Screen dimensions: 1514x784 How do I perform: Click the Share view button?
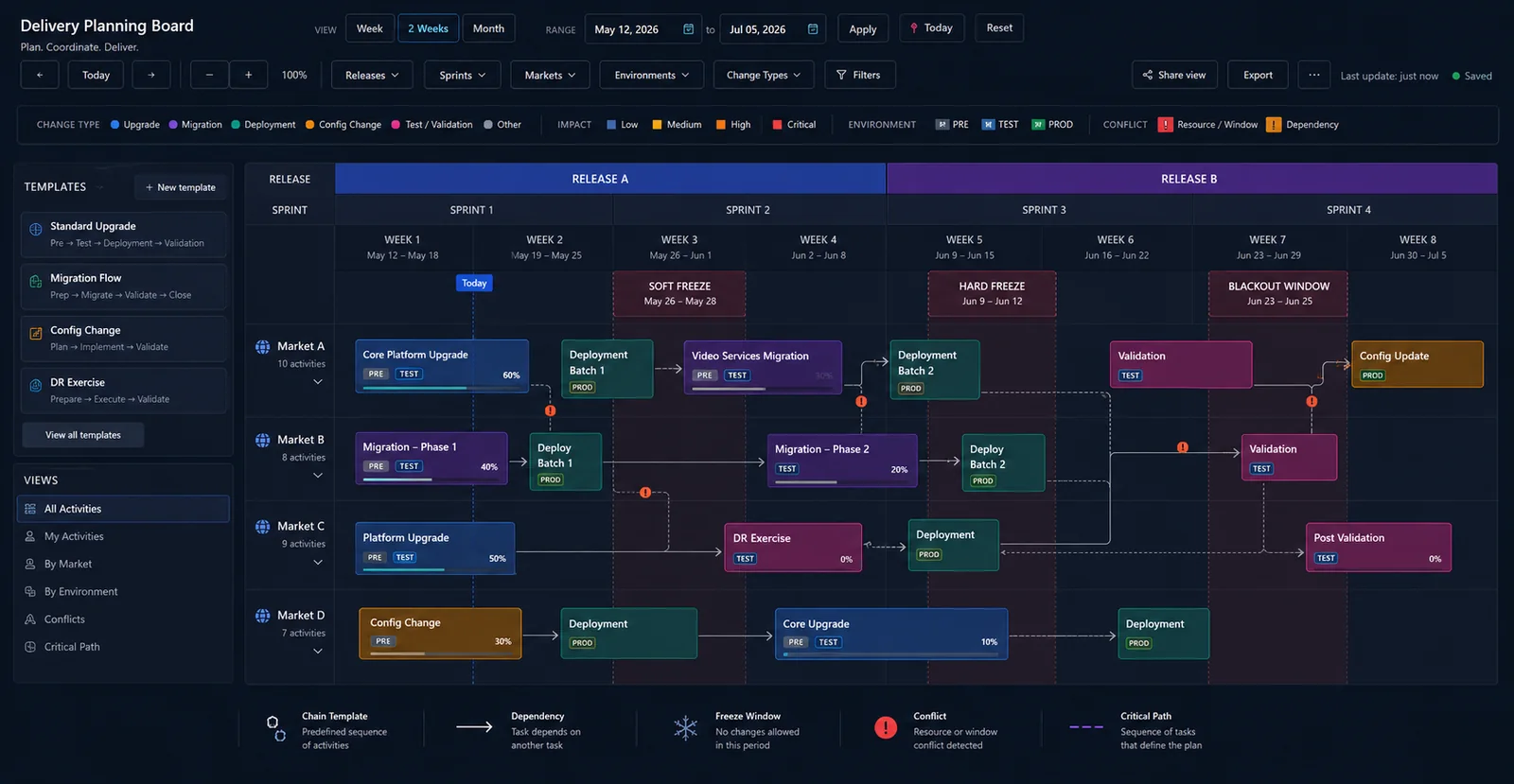click(x=1174, y=75)
